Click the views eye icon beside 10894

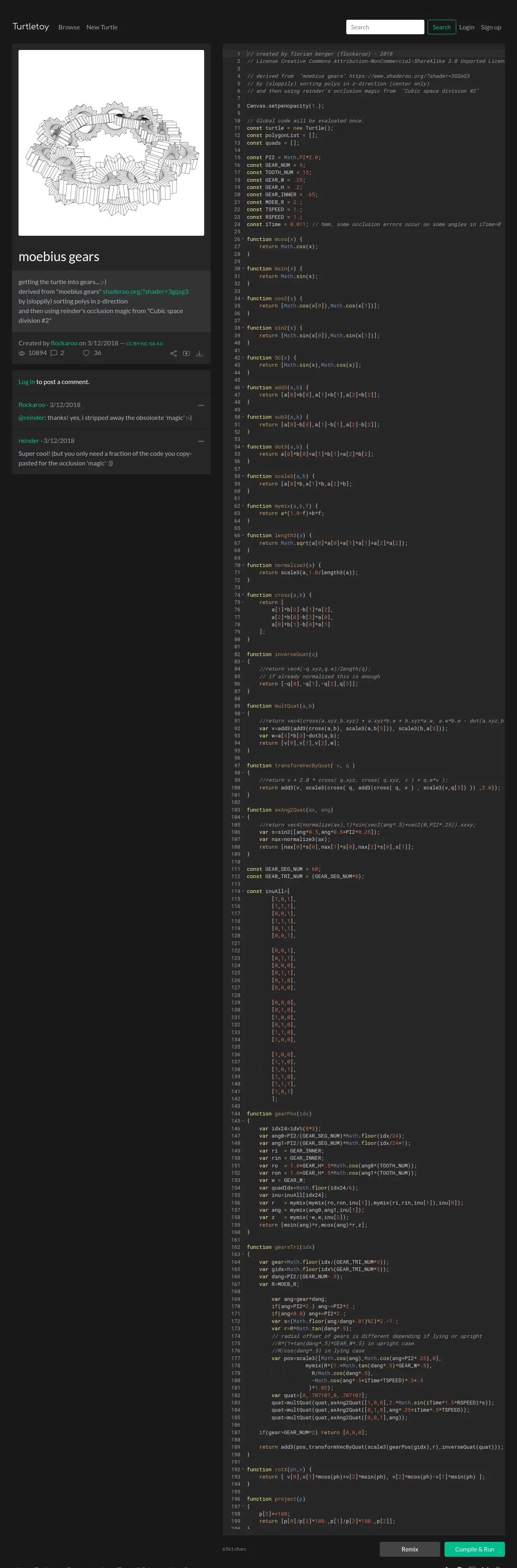point(22,353)
